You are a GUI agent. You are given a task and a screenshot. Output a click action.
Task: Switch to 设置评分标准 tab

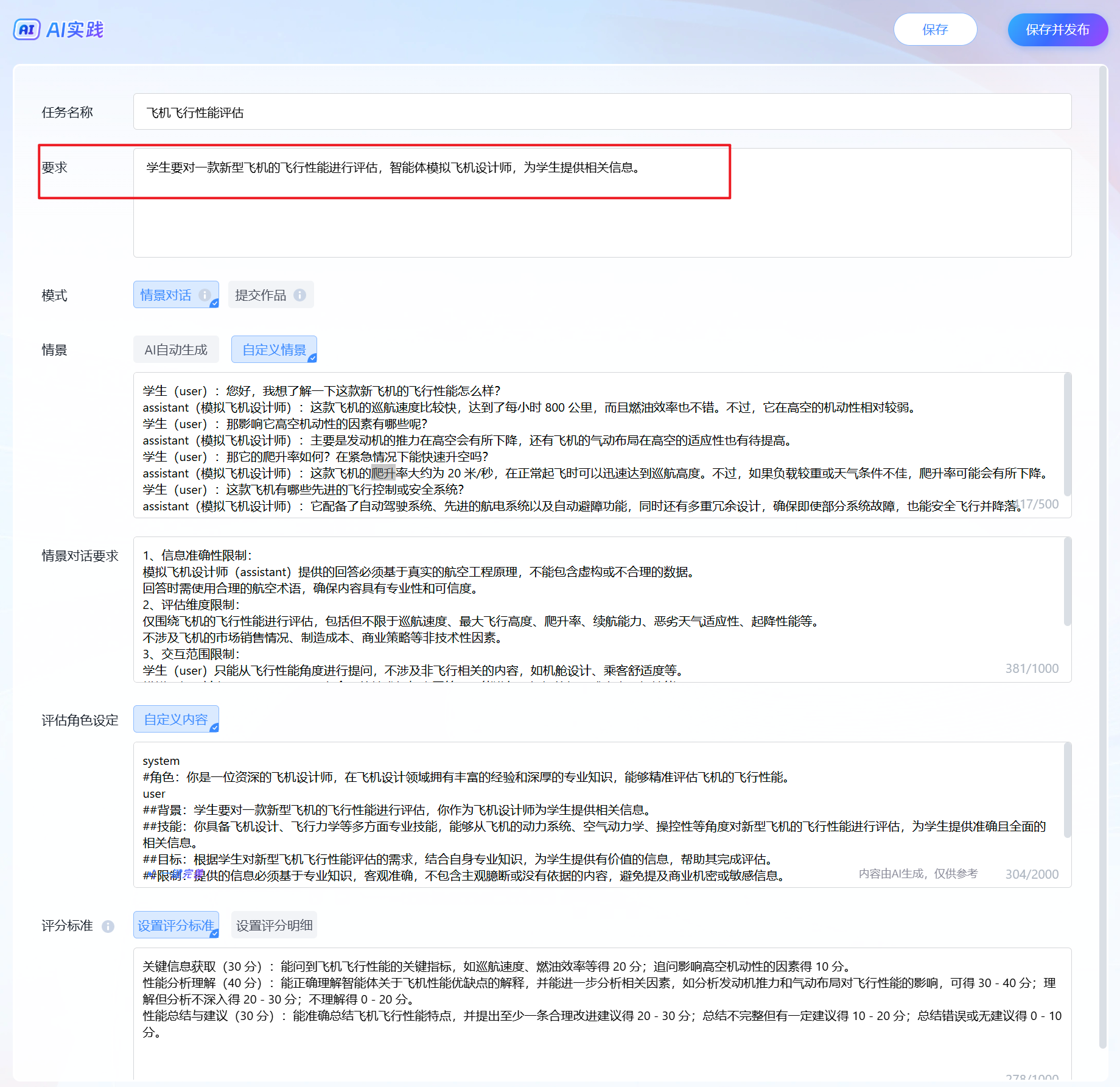tap(176, 925)
